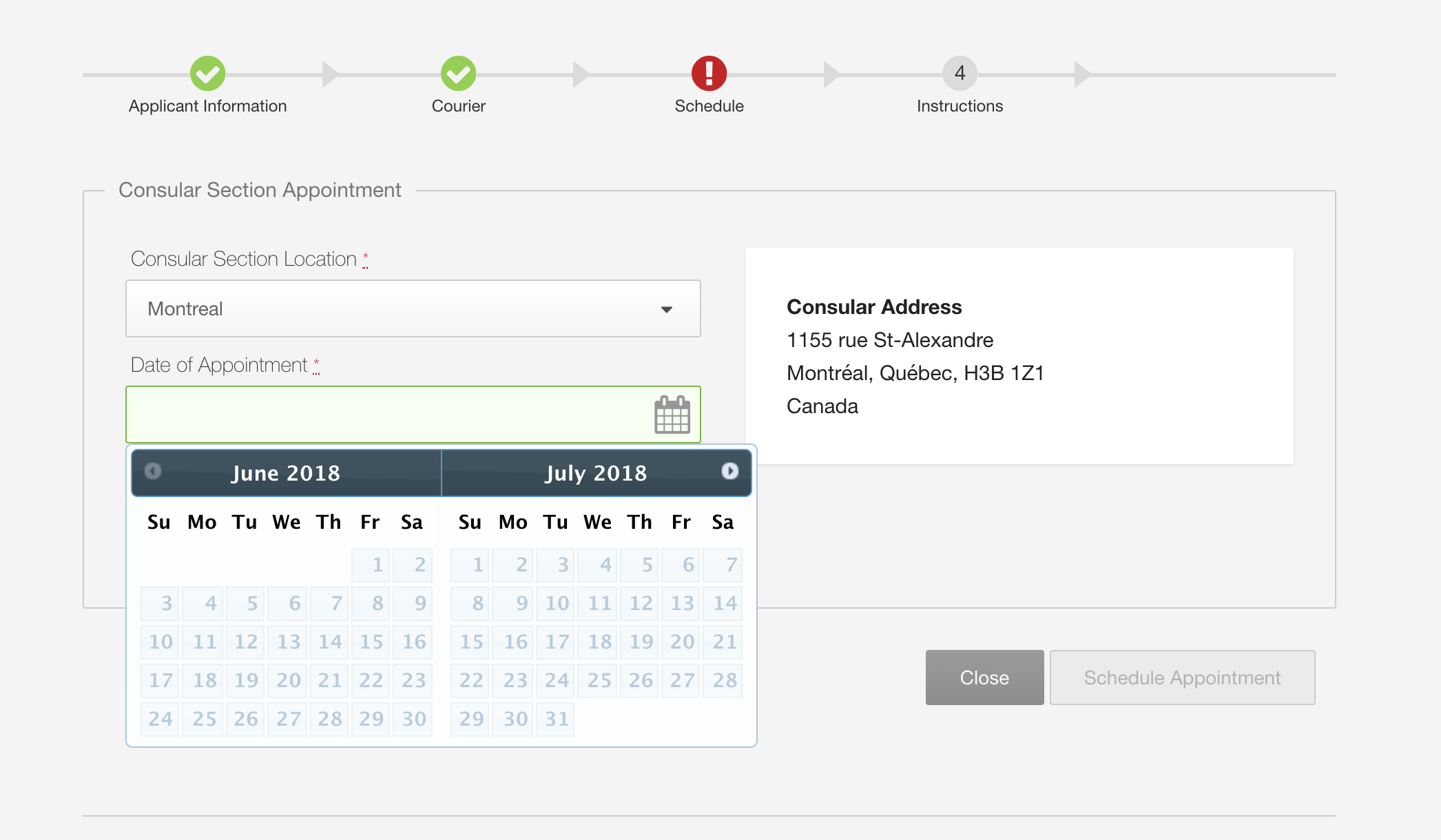Select July 4 in the calendar
Screen dimensions: 1441x840
(598, 565)
